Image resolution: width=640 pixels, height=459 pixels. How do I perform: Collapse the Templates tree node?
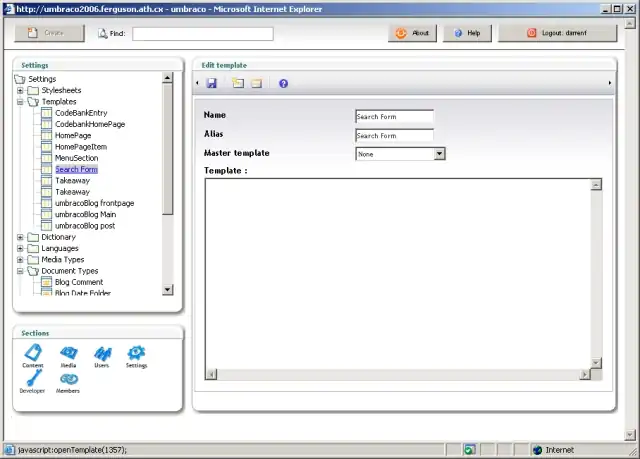[20, 101]
